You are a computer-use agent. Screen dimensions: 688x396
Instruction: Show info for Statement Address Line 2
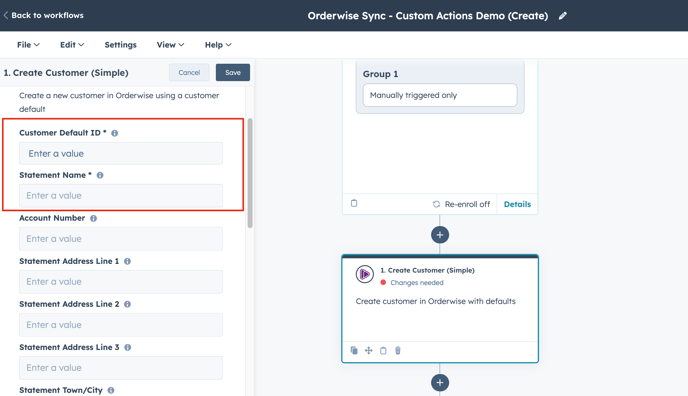(127, 304)
